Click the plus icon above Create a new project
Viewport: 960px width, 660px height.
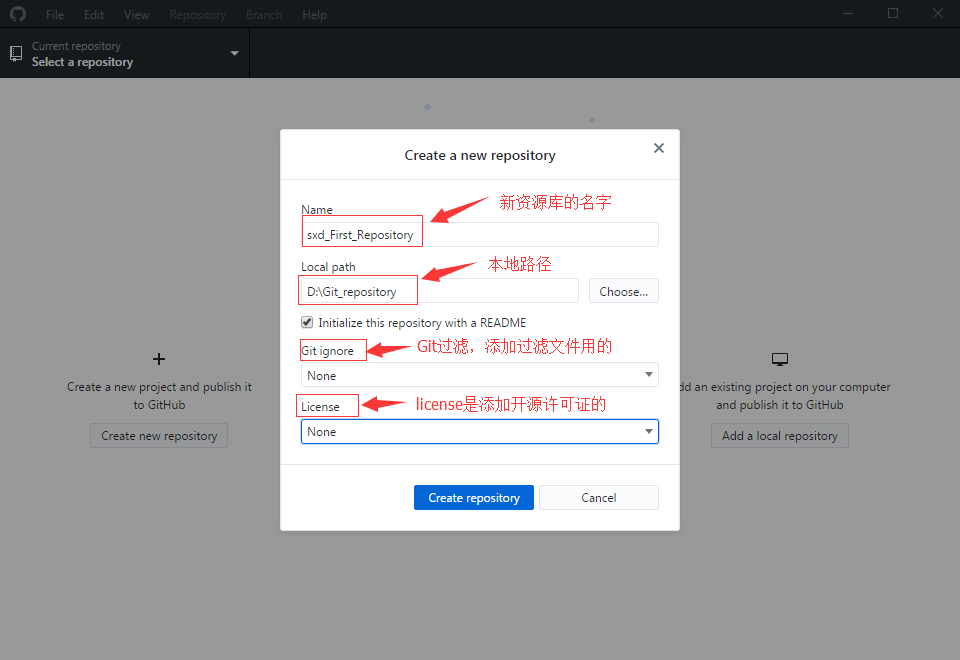tap(159, 359)
